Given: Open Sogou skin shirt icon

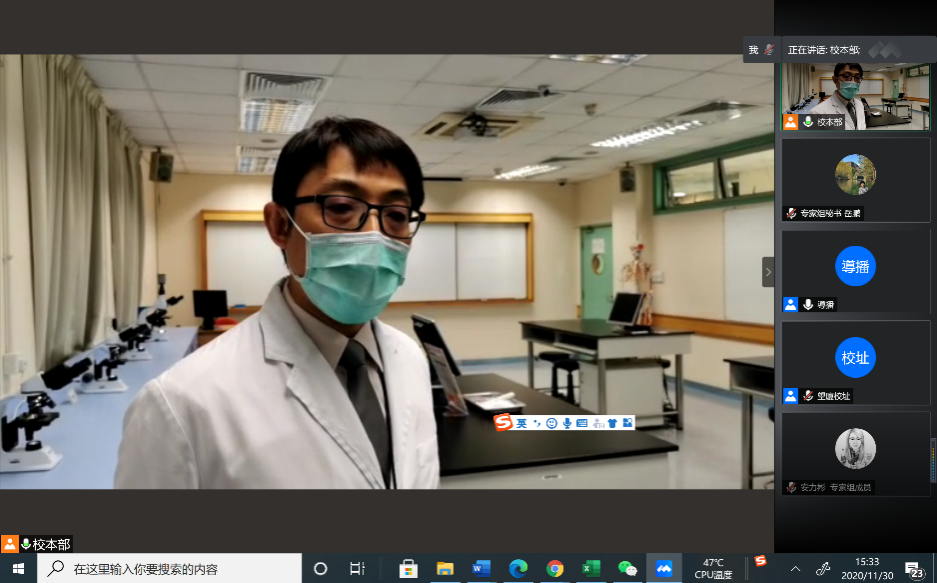Looking at the screenshot, I should [x=612, y=423].
